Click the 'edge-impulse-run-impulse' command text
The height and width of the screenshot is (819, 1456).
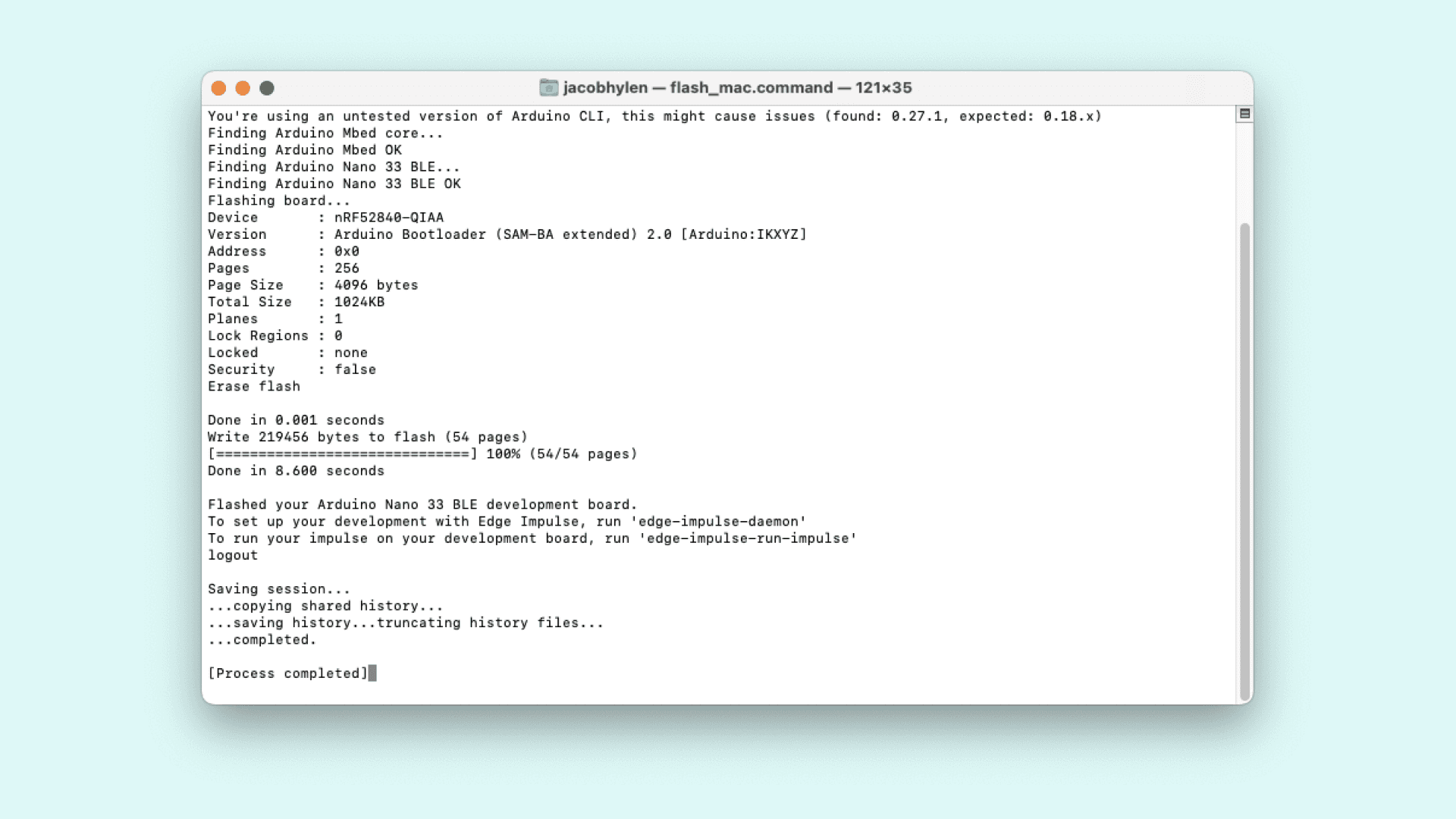click(x=748, y=538)
